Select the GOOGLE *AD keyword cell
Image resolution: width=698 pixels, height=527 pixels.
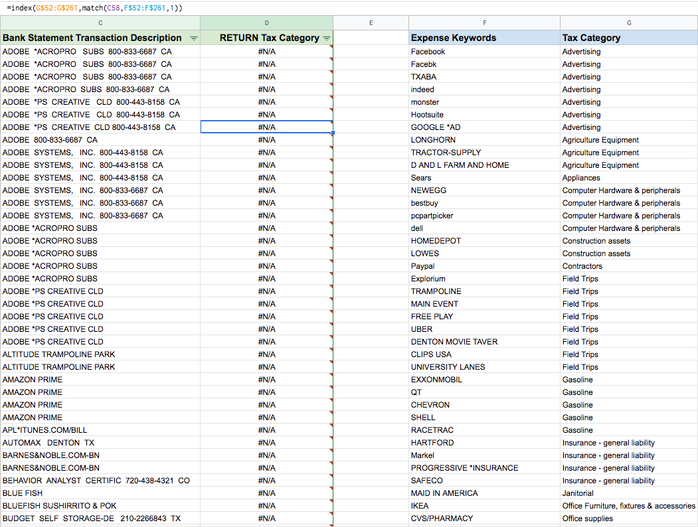pyautogui.click(x=484, y=127)
